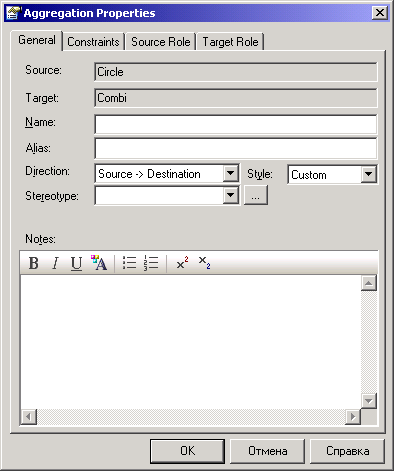The width and height of the screenshot is (394, 471).
Task: Expand the Stereotype dropdown list
Action: tap(231, 195)
